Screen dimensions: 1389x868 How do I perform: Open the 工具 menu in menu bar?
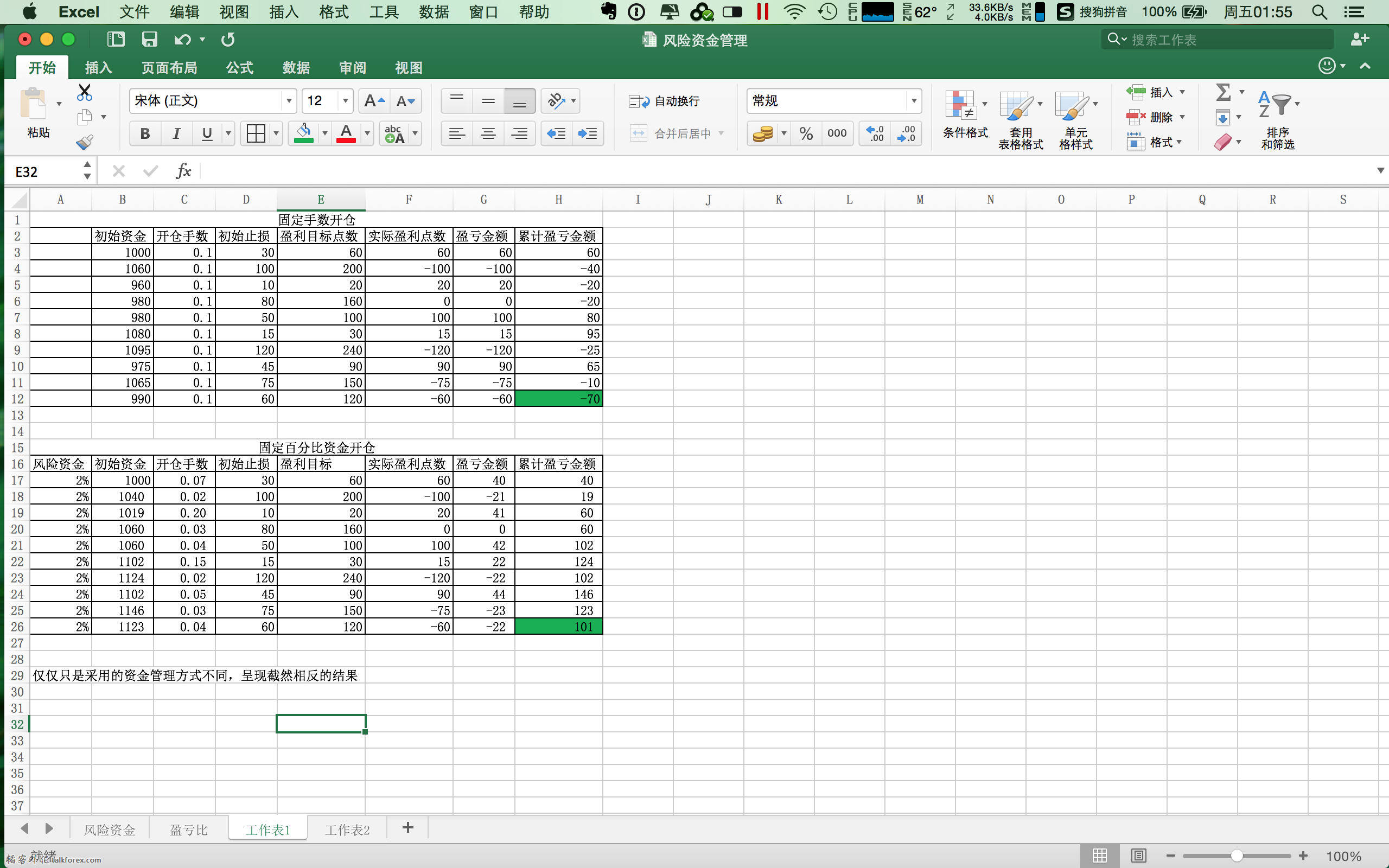(x=384, y=11)
